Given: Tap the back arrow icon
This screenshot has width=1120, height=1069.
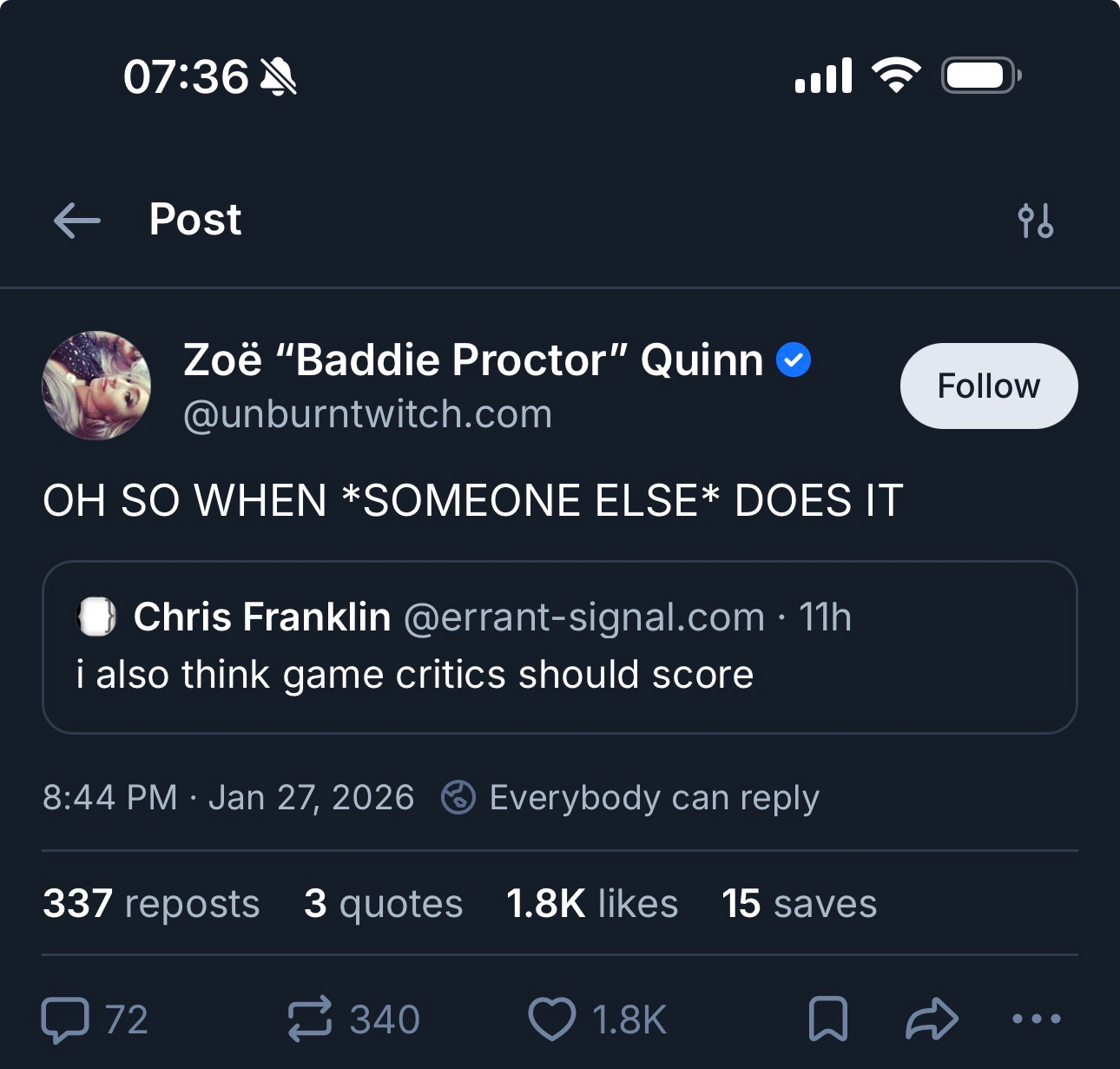Looking at the screenshot, I should click(77, 221).
